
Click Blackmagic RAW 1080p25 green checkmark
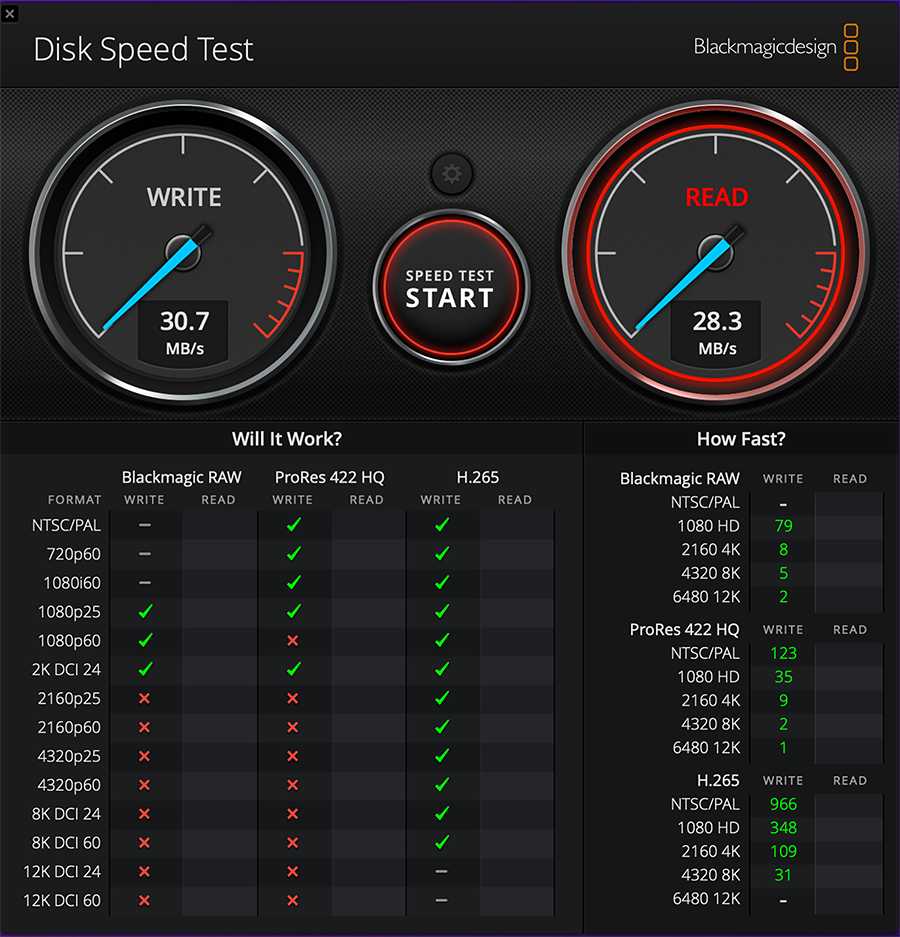point(145,611)
